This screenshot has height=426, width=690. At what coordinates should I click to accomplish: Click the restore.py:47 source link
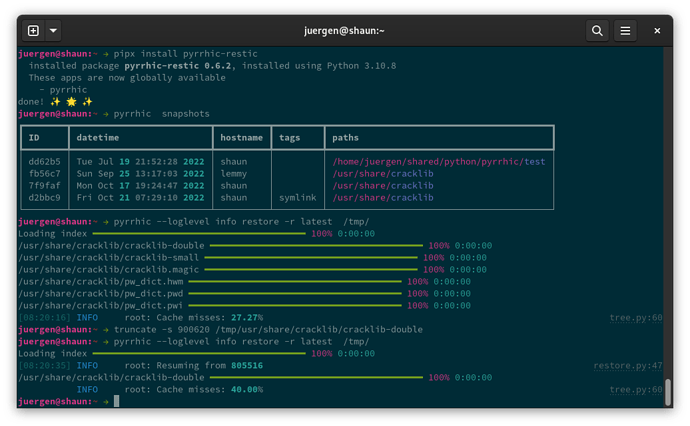click(x=628, y=365)
